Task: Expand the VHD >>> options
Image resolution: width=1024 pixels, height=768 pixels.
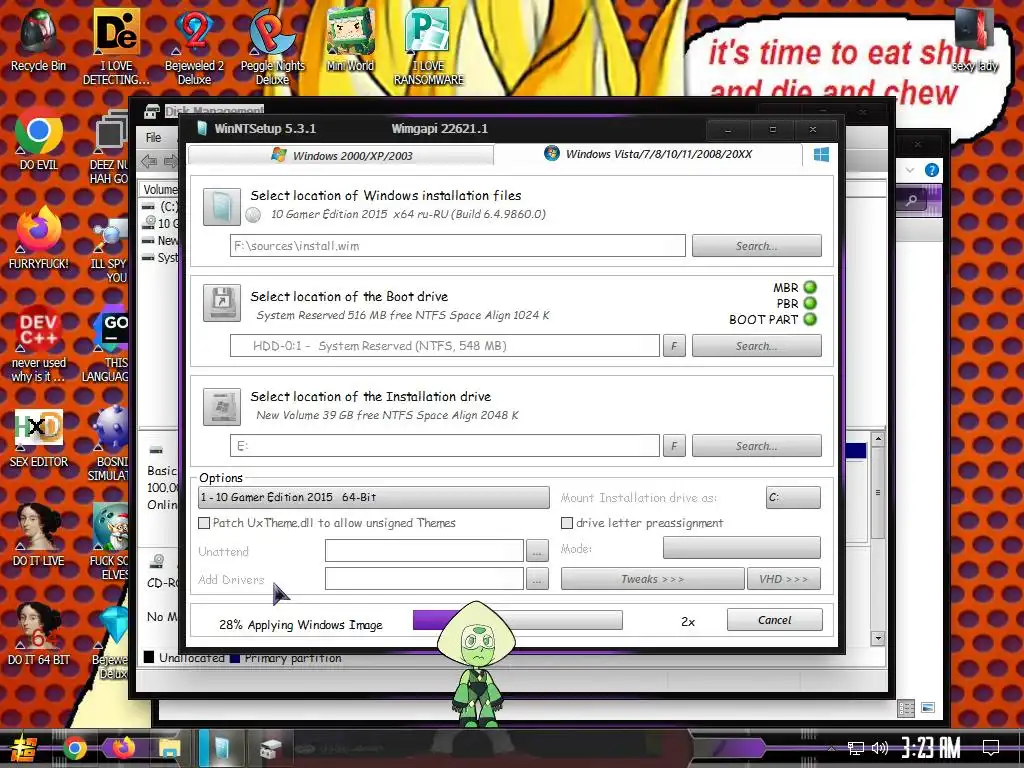Action: [x=784, y=579]
